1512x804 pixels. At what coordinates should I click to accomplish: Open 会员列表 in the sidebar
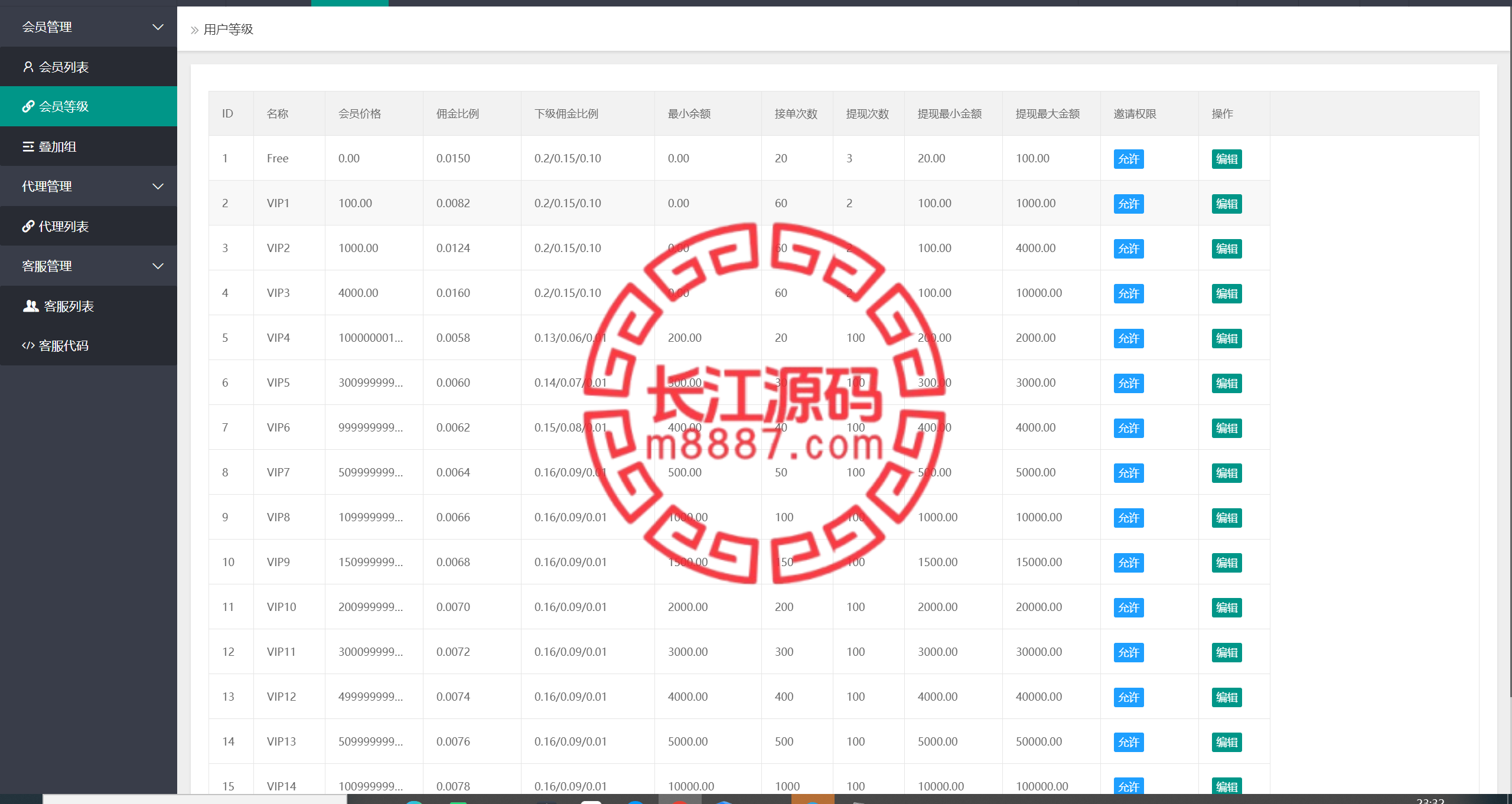click(x=89, y=67)
